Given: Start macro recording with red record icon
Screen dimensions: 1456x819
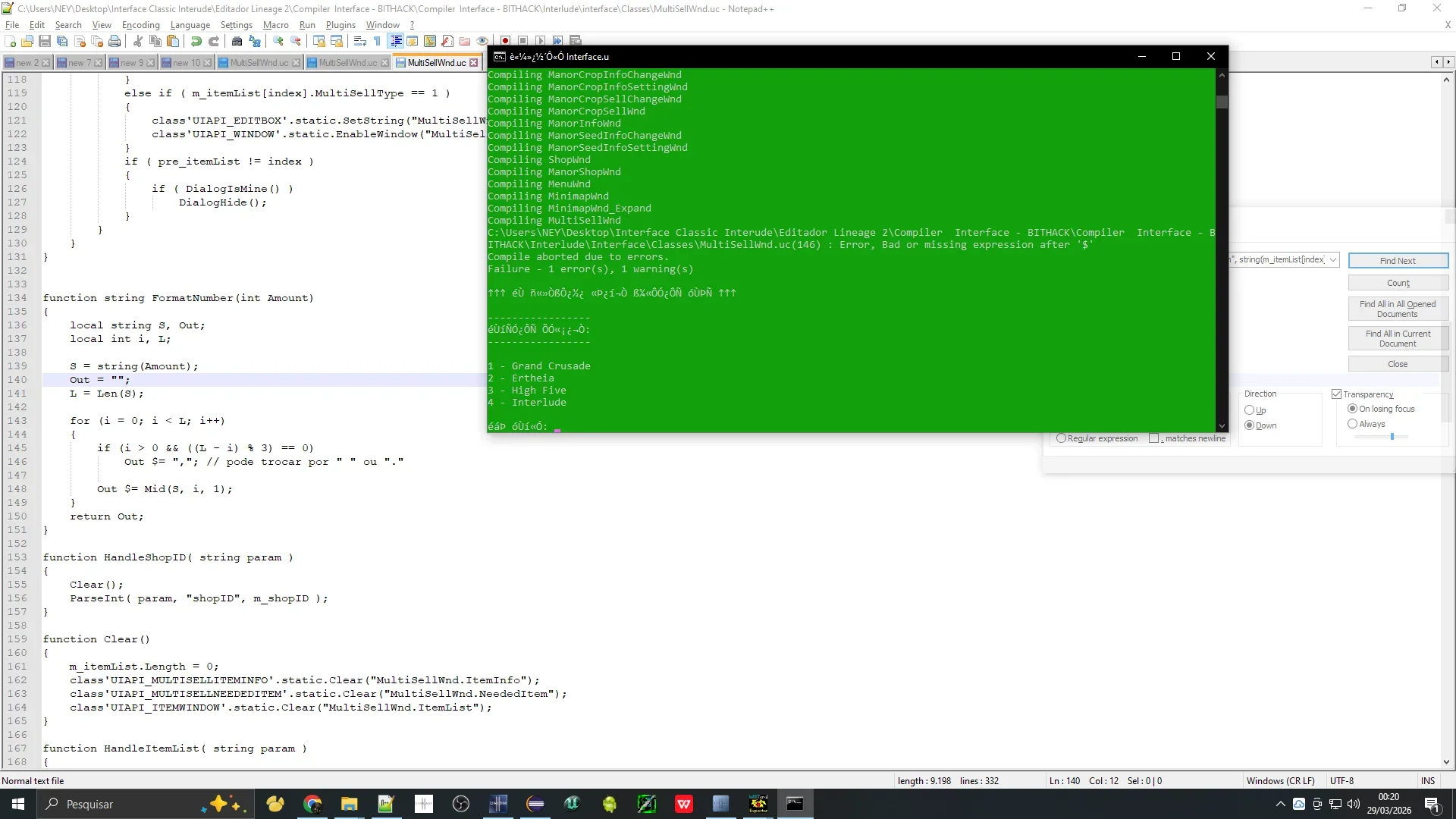Looking at the screenshot, I should pos(505,41).
